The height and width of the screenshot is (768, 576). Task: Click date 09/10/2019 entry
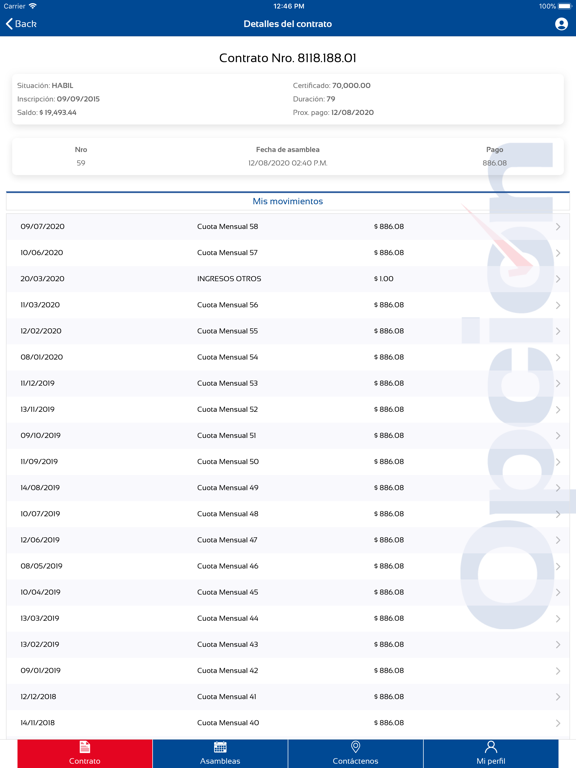(x=41, y=435)
